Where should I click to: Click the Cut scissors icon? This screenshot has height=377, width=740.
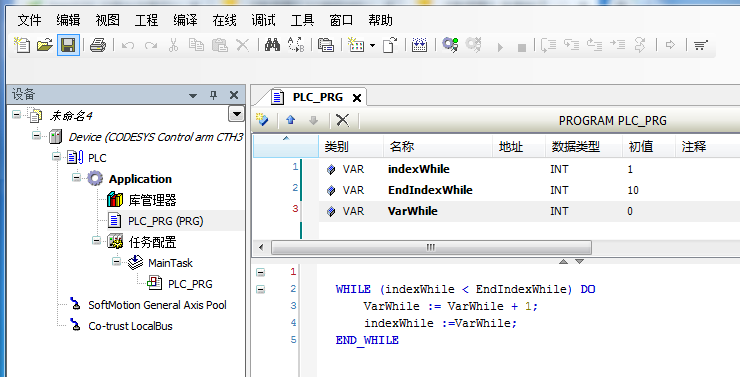(173, 45)
